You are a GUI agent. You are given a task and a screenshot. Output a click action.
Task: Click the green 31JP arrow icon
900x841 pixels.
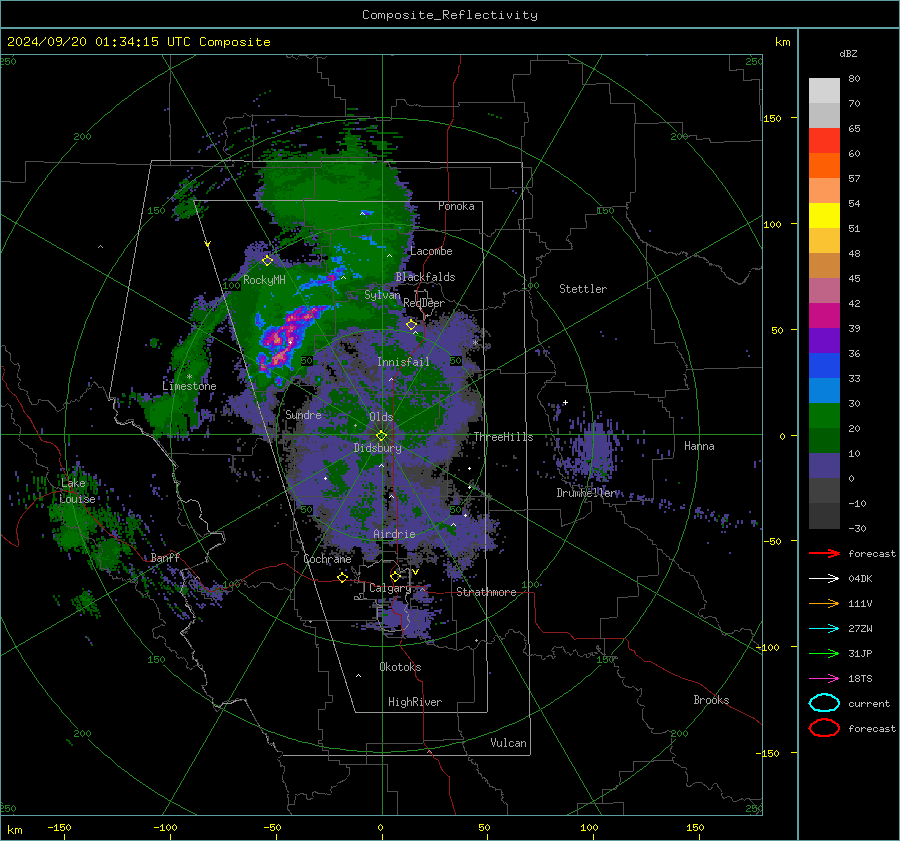tap(824, 653)
